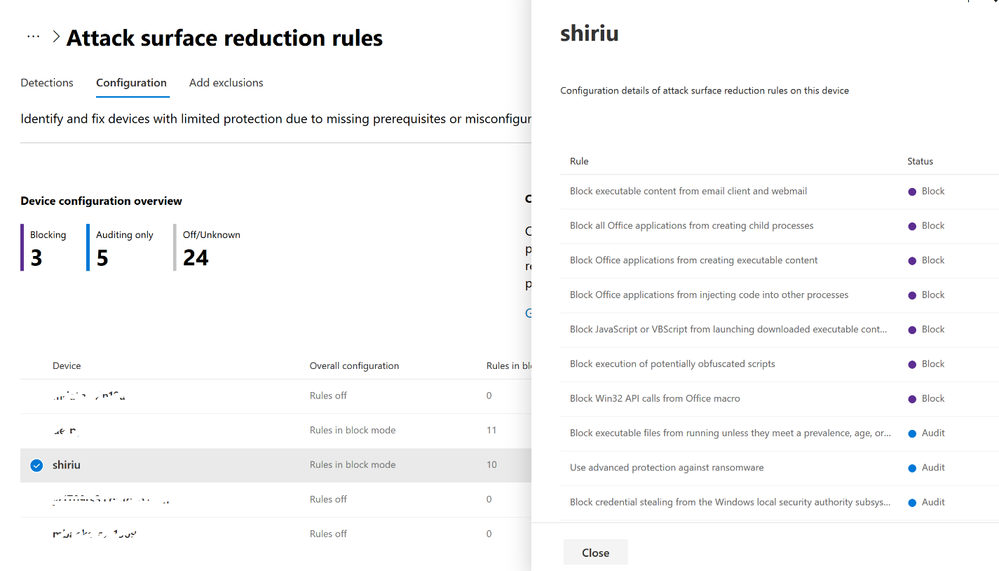
Task: Open the Add exclusions tab
Action: click(x=226, y=83)
